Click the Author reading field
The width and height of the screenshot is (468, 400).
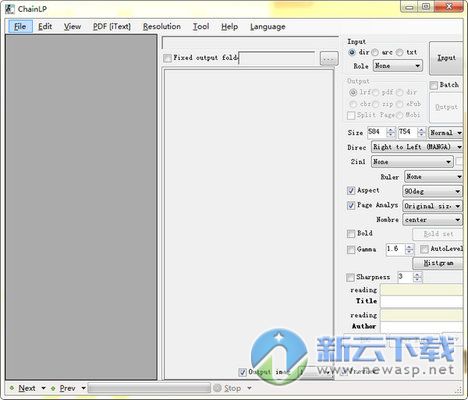(x=422, y=315)
